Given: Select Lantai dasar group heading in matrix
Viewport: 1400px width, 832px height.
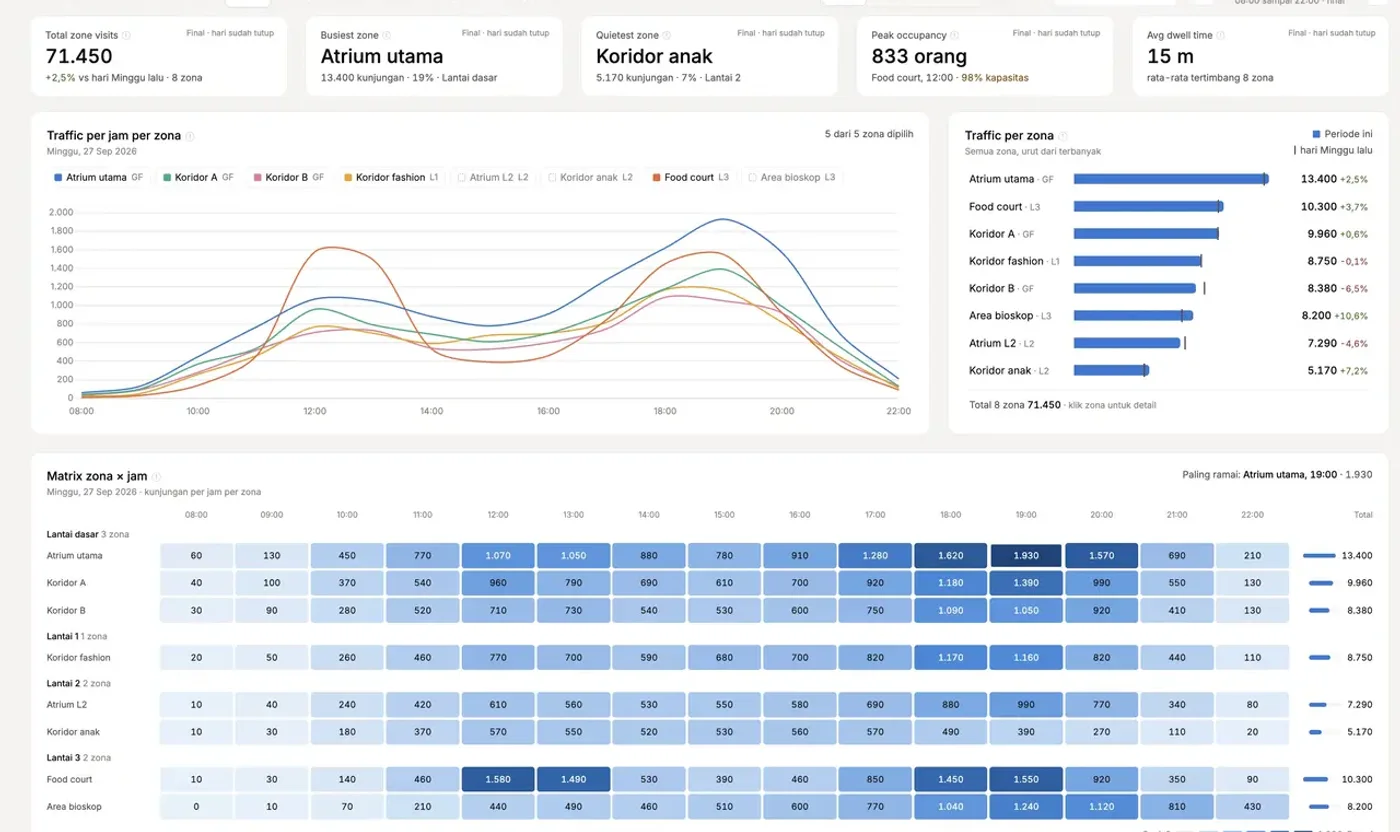Looking at the screenshot, I should pos(88,535).
